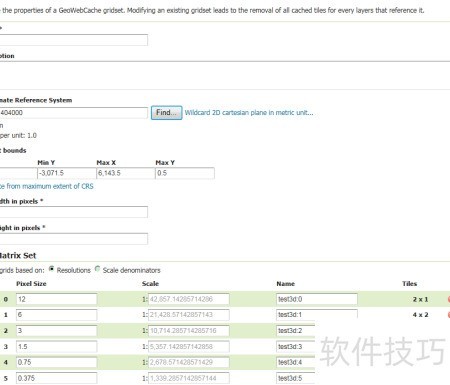Click the Name field test3d:1

click(317, 314)
